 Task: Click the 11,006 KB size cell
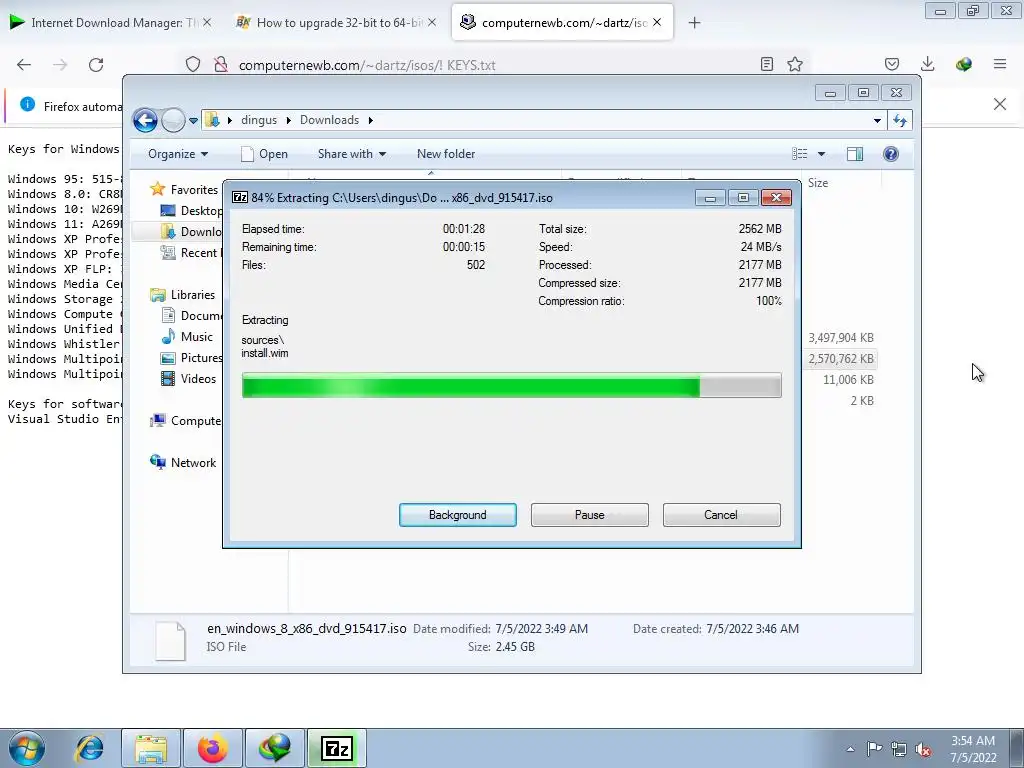[848, 379]
